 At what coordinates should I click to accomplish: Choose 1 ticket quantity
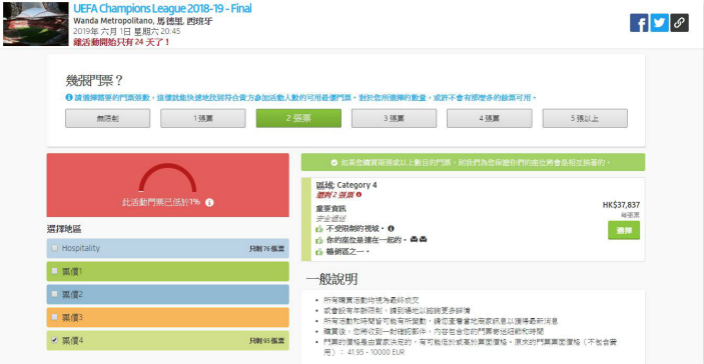click(x=203, y=118)
